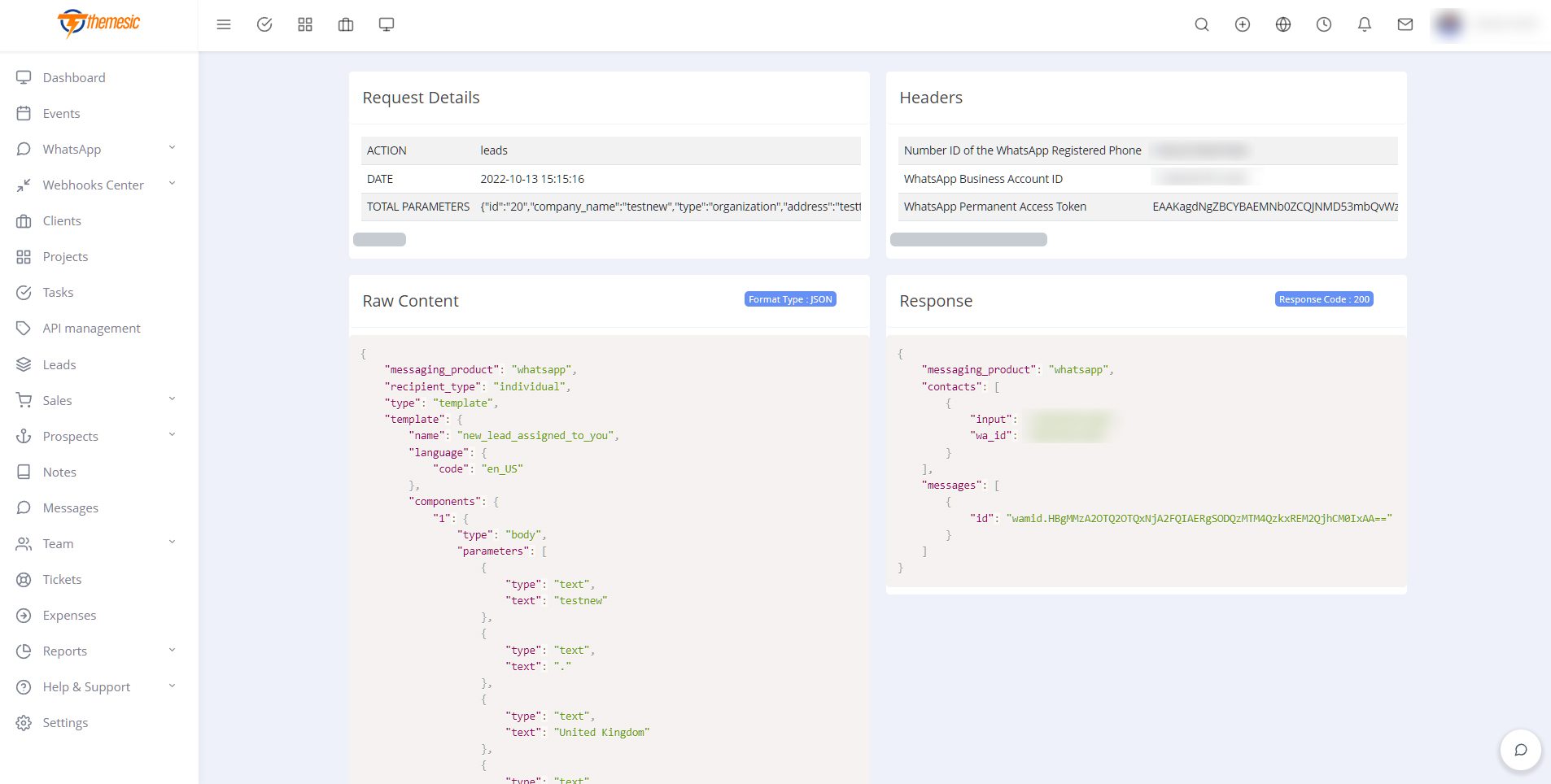This screenshot has height=784, width=1551.
Task: Go to the Dashboard page
Action: [74, 77]
